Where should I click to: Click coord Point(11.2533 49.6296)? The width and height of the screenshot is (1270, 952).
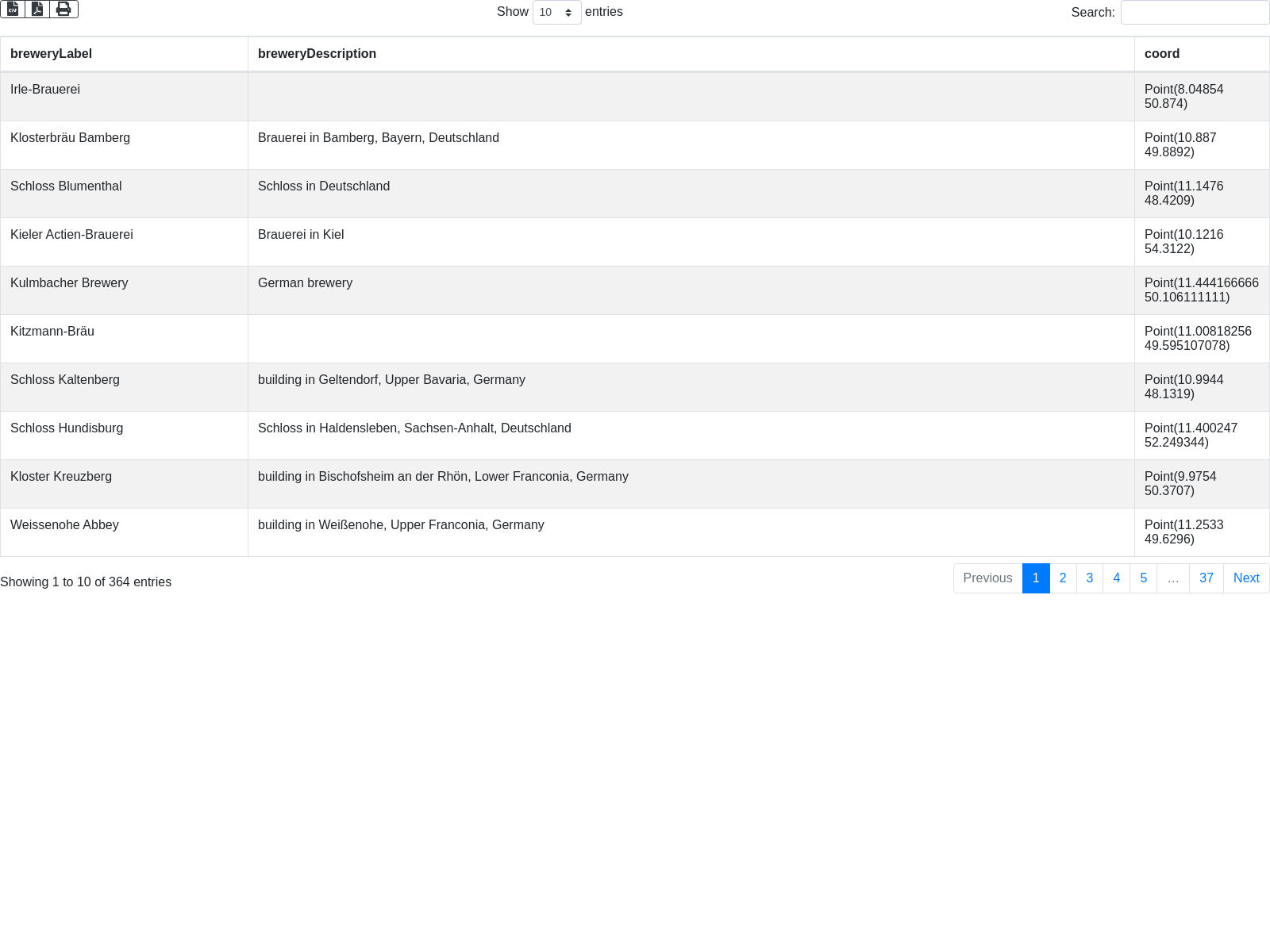pos(1183,532)
